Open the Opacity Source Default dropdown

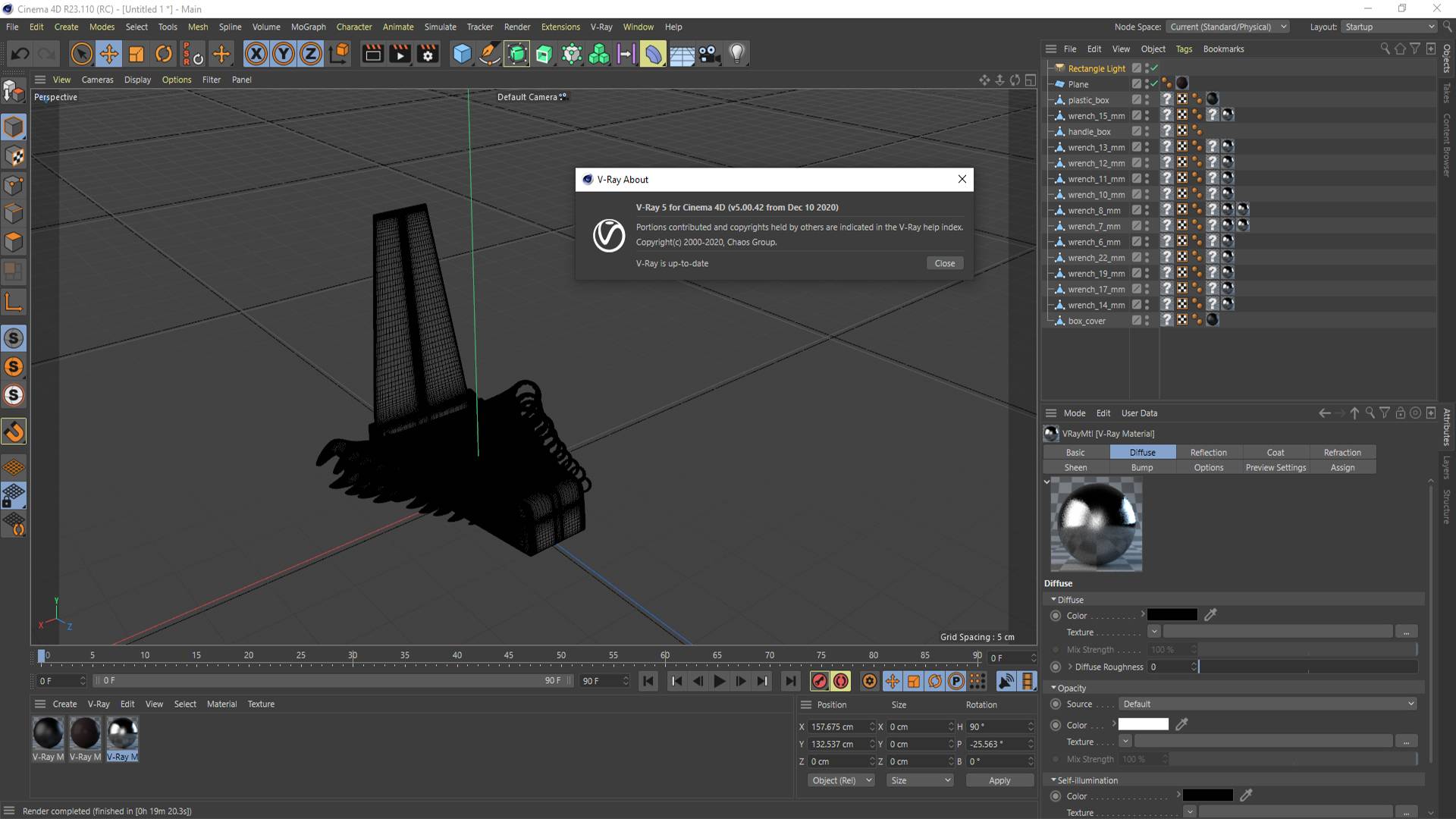point(1268,704)
